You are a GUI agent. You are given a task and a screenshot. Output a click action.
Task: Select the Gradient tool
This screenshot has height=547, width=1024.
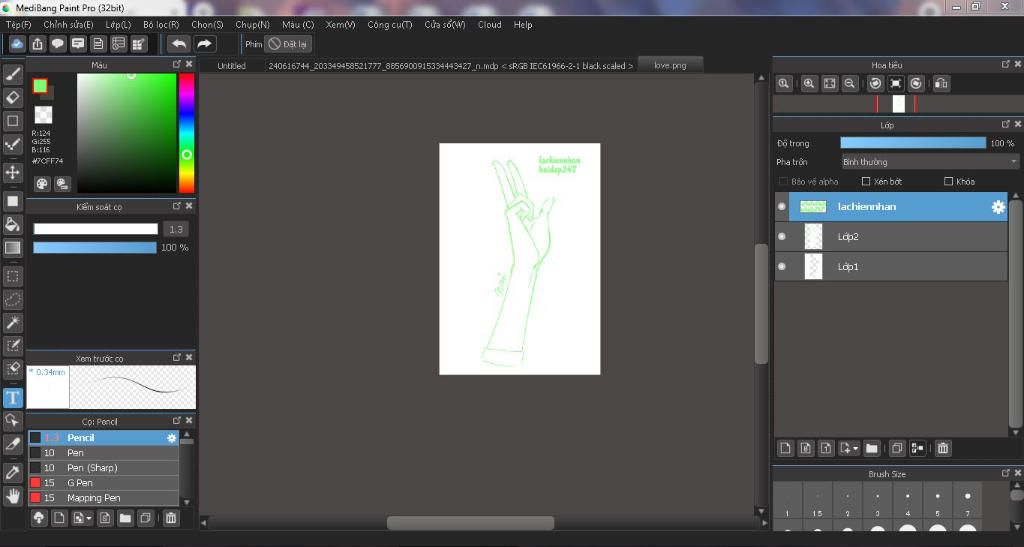pos(12,247)
